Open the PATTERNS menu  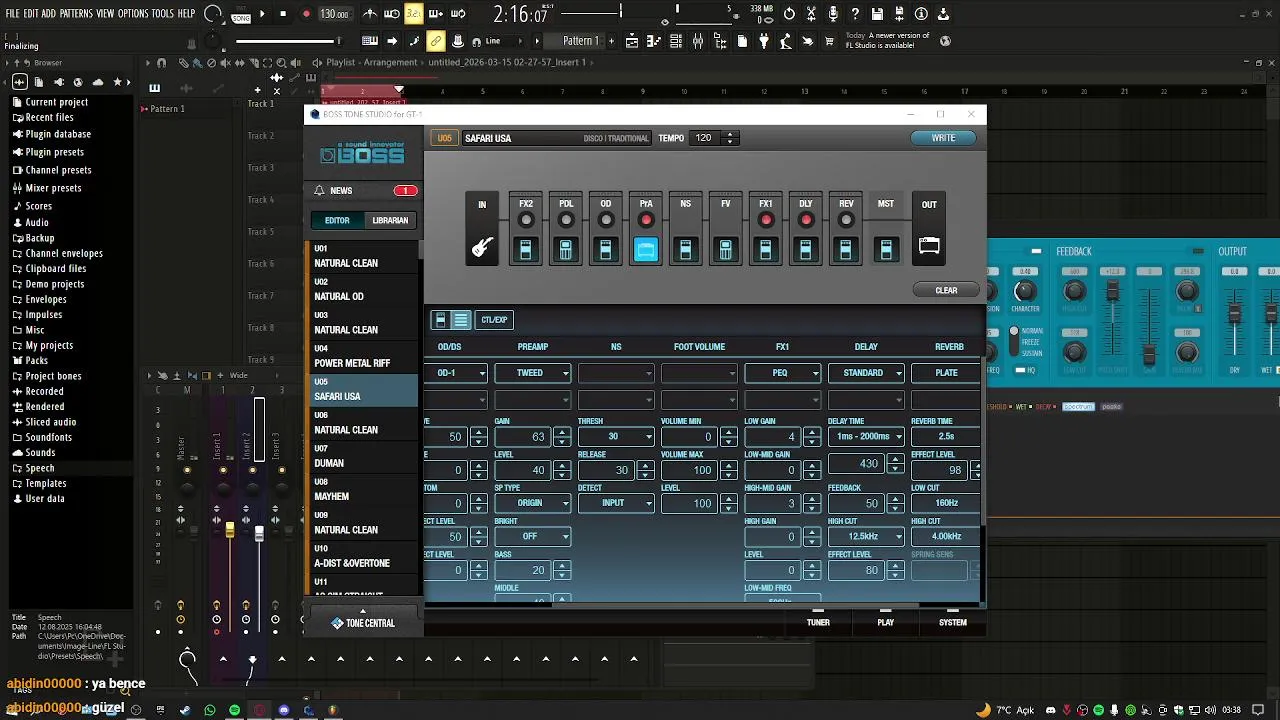(x=76, y=14)
